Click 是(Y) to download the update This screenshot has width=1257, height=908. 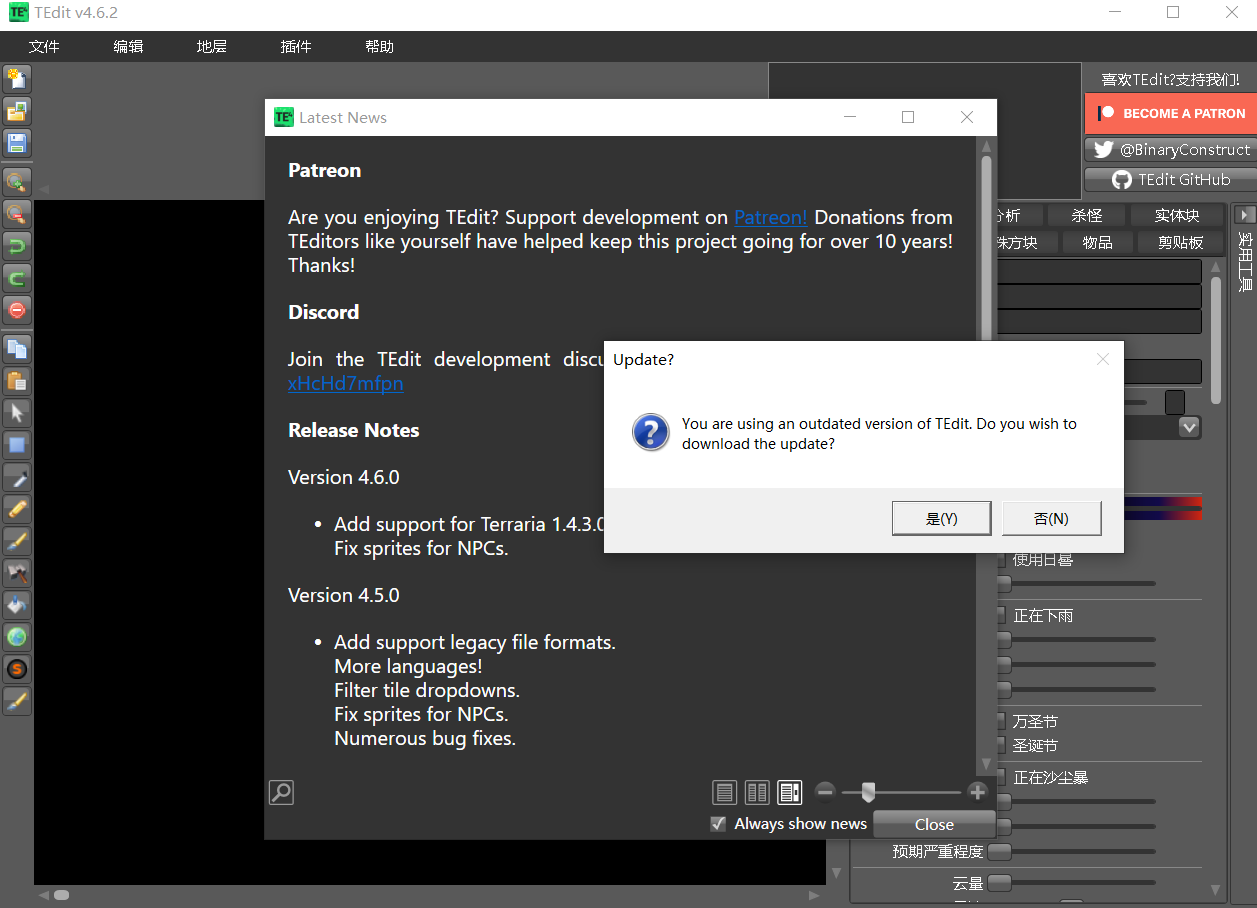pos(941,518)
